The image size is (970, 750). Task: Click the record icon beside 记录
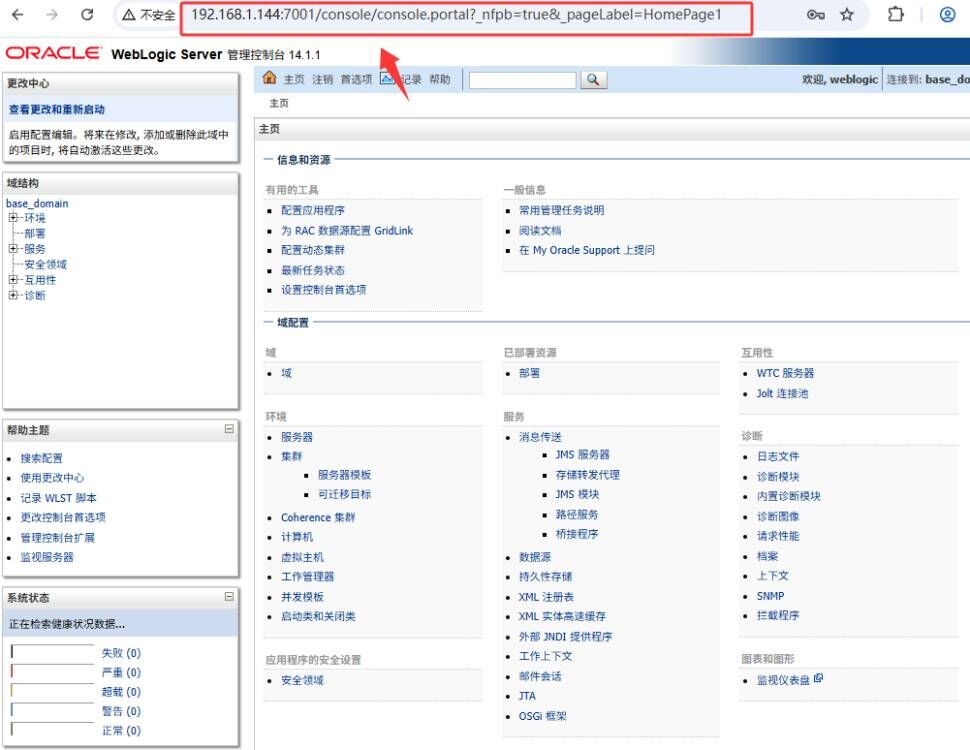387,79
